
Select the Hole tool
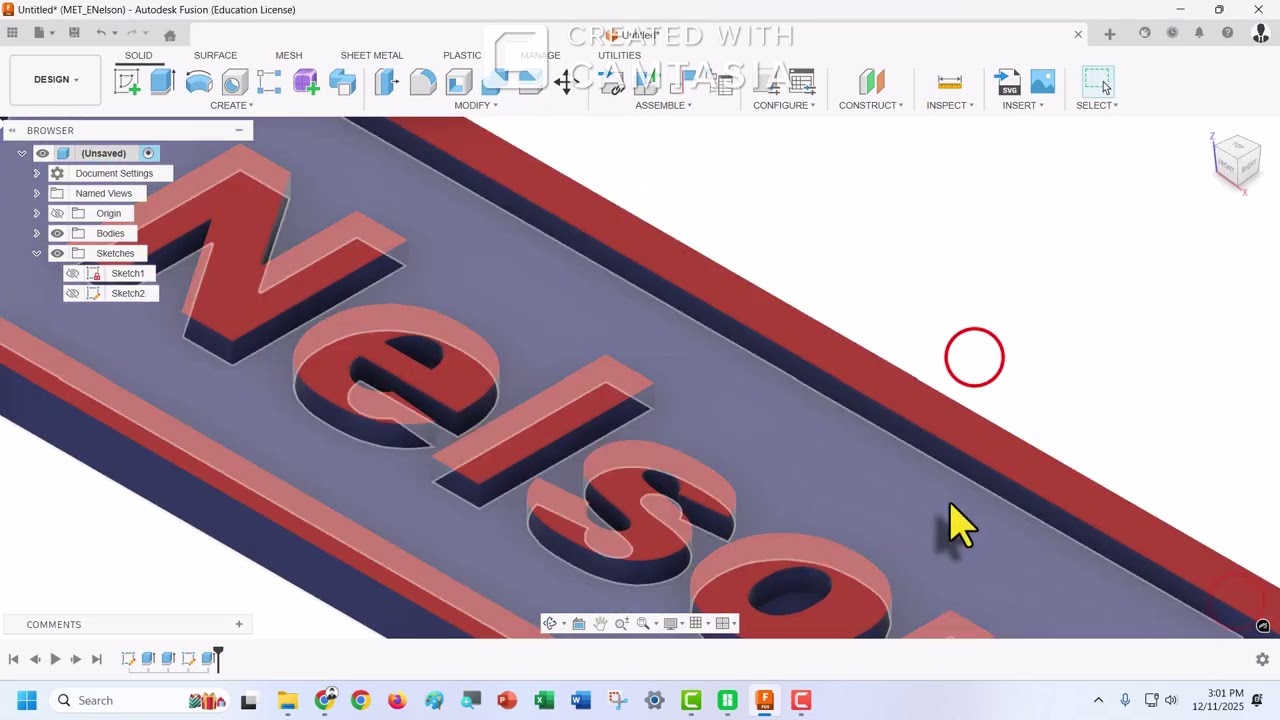[x=235, y=81]
